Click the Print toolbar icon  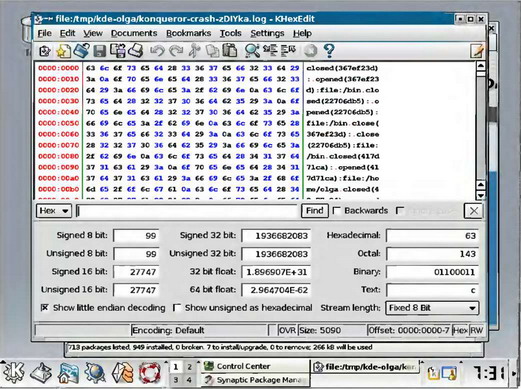point(136,51)
